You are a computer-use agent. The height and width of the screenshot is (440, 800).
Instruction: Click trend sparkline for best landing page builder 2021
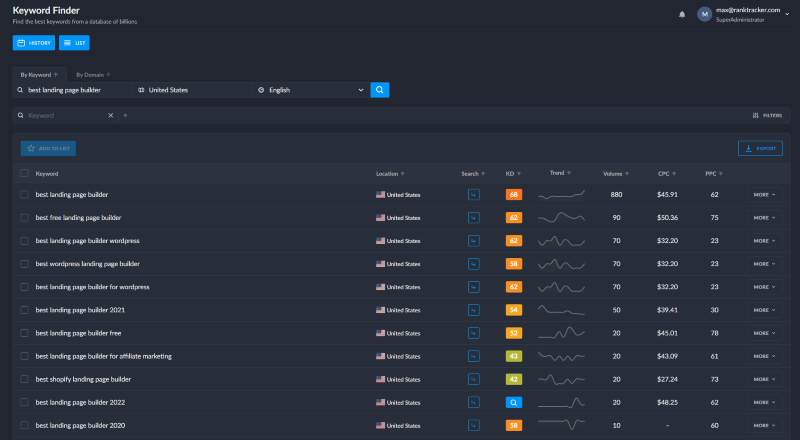tap(561, 310)
